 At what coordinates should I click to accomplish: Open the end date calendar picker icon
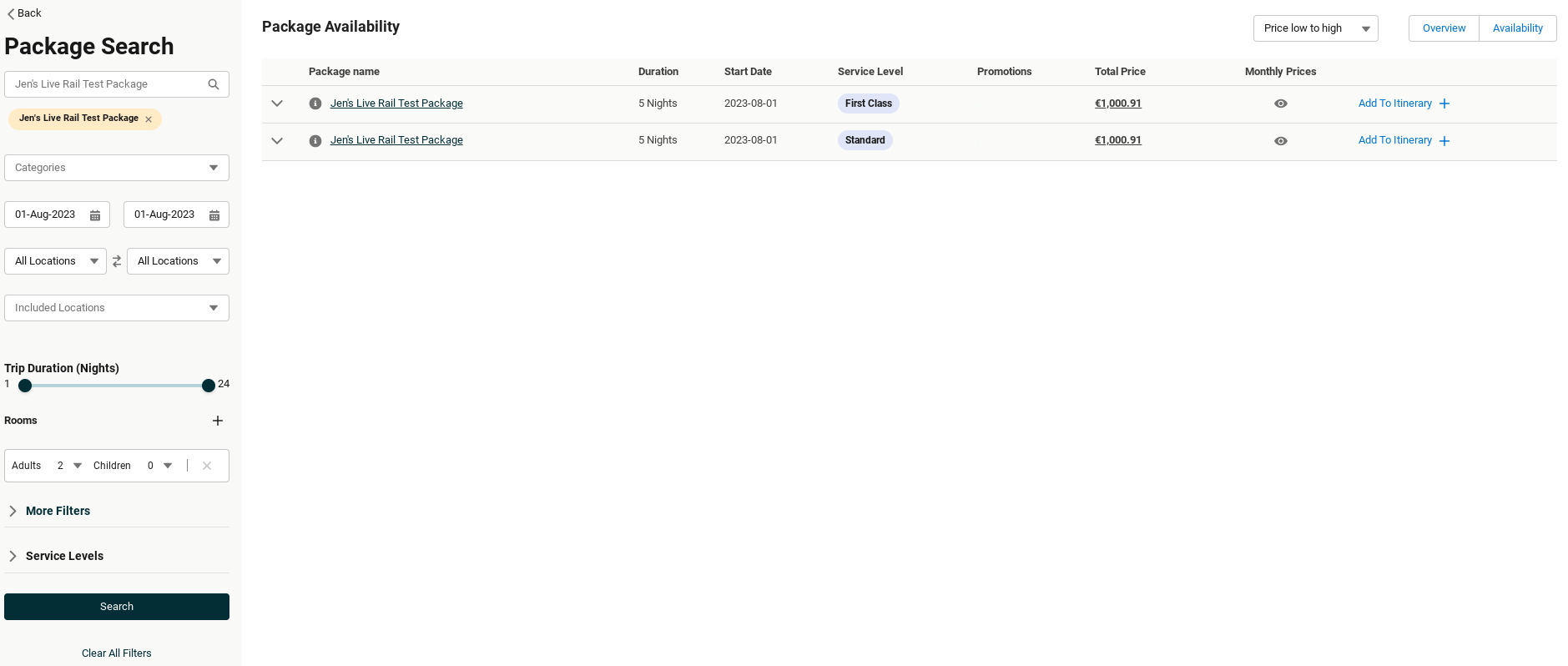pyautogui.click(x=214, y=215)
